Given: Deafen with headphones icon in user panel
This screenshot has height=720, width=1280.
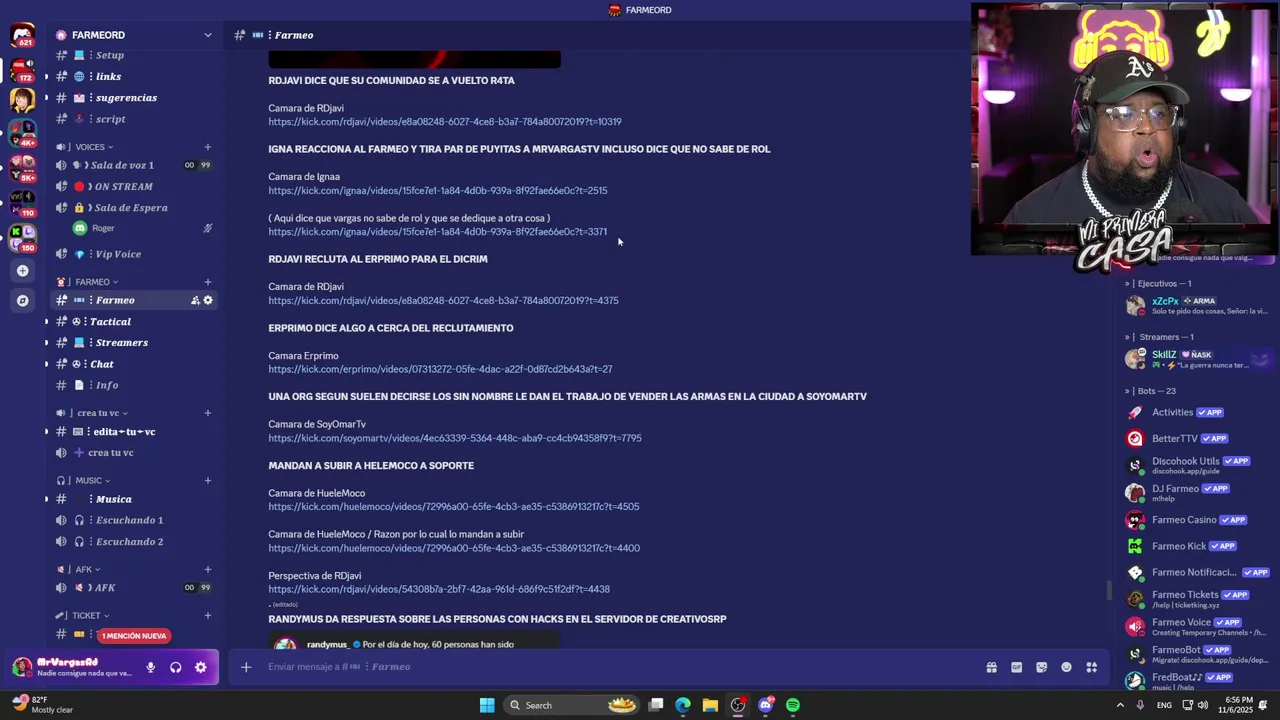Looking at the screenshot, I should pyautogui.click(x=176, y=667).
